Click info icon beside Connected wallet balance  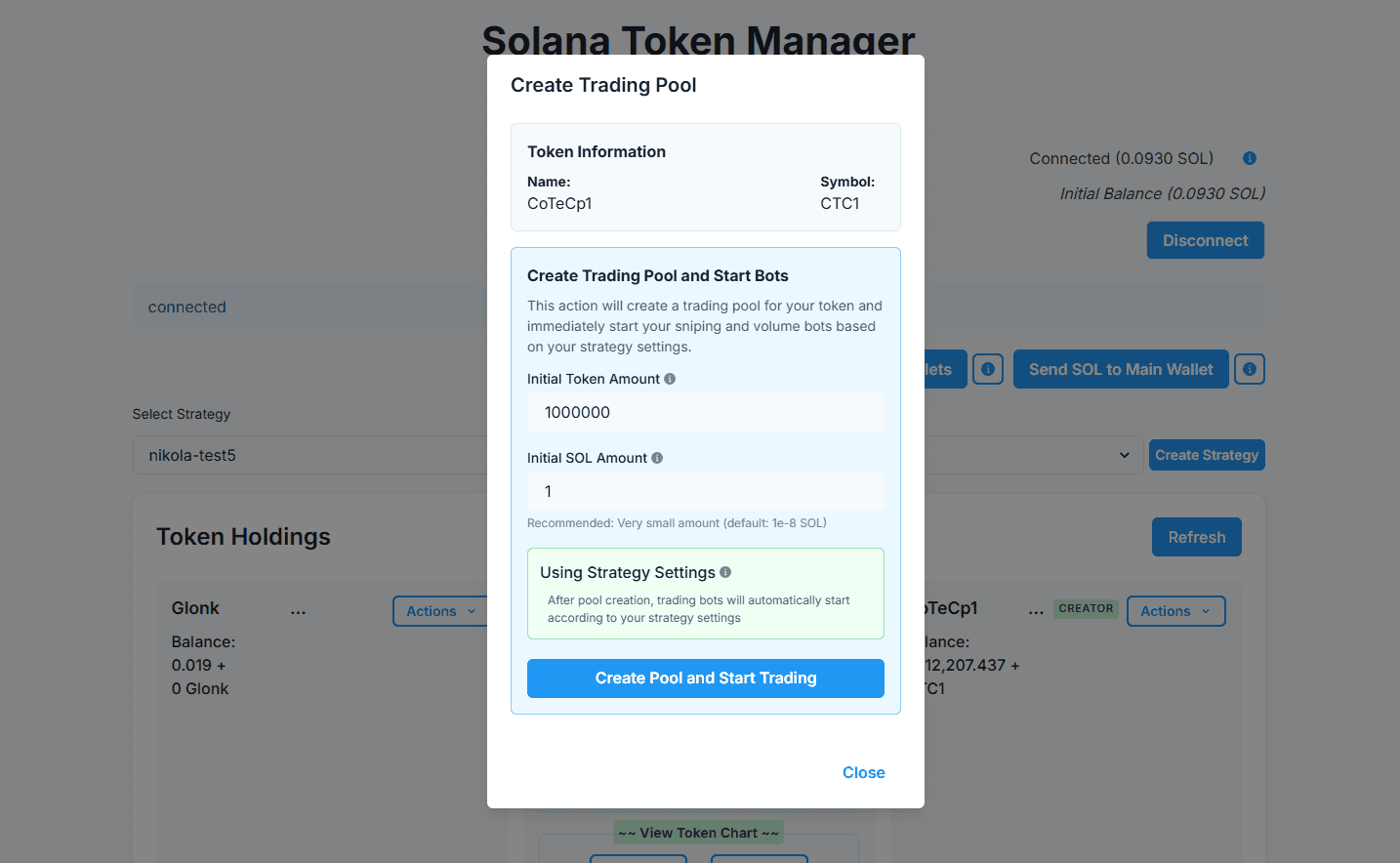1249,158
